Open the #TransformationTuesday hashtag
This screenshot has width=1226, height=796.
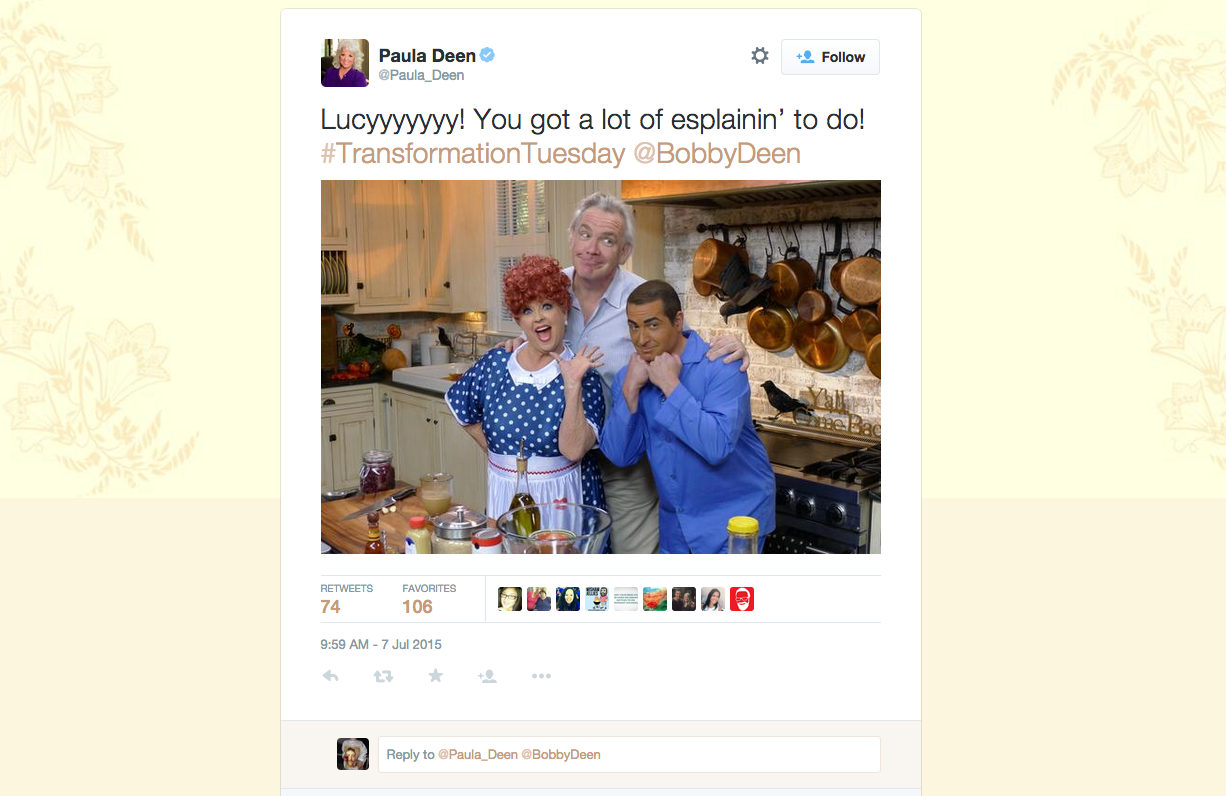[x=473, y=154]
